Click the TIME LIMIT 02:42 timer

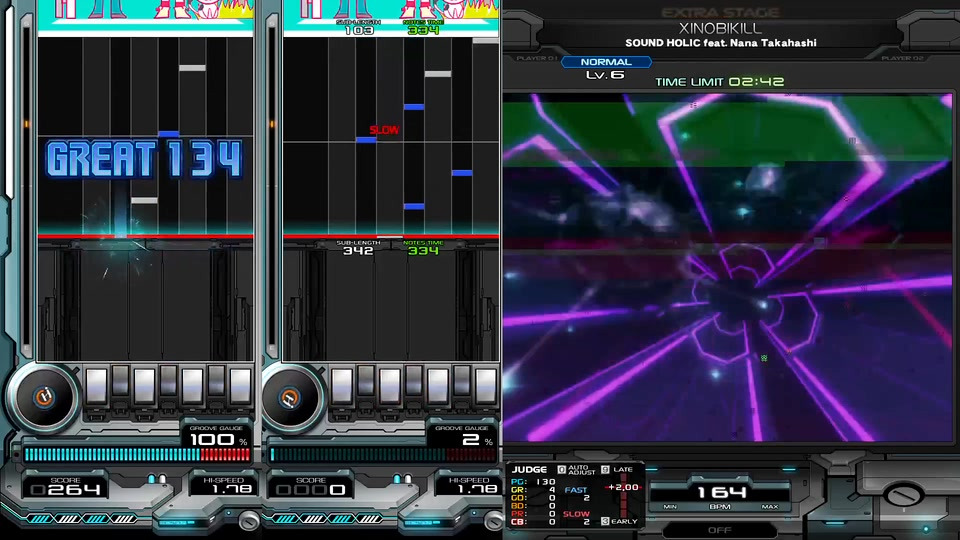click(x=719, y=81)
